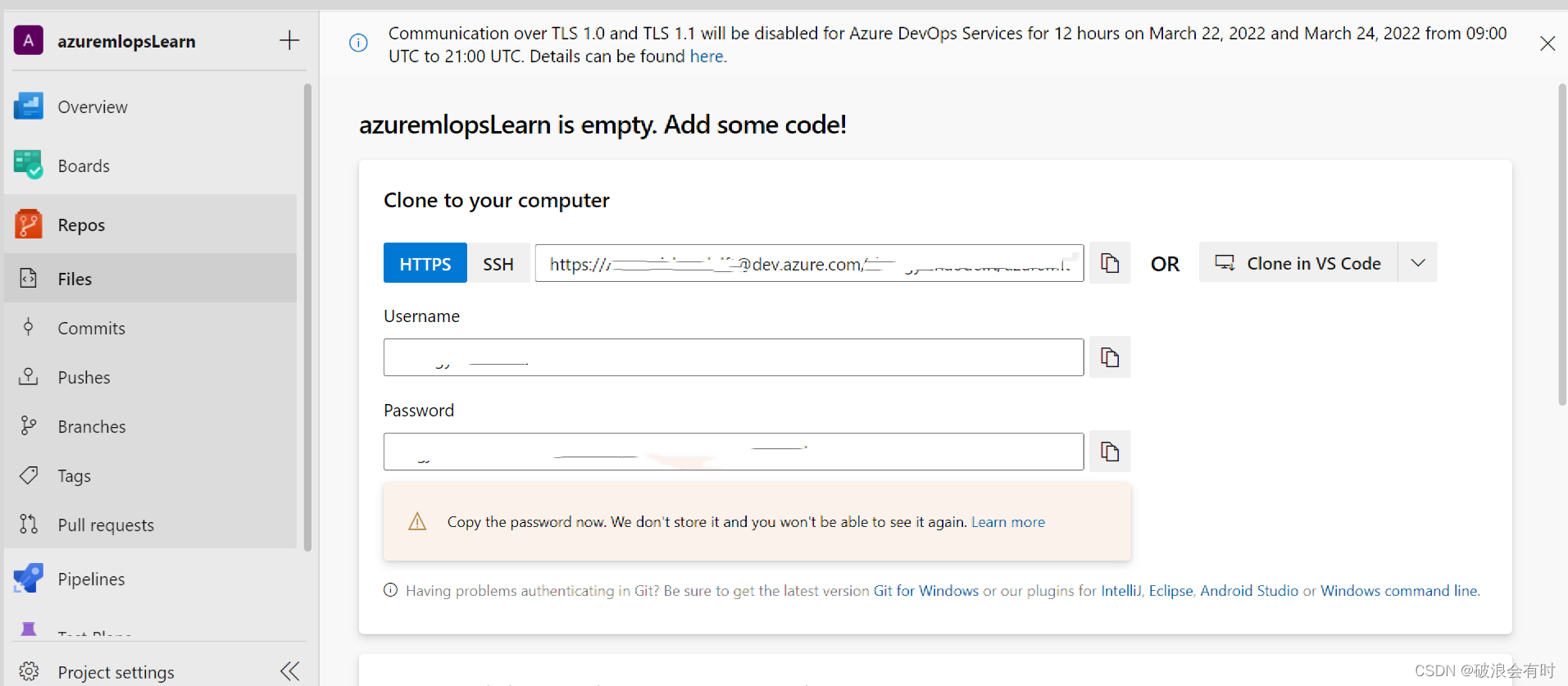Screen dimensions: 1568x686
Task: Go to Overview in the sidebar
Action: pos(93,107)
